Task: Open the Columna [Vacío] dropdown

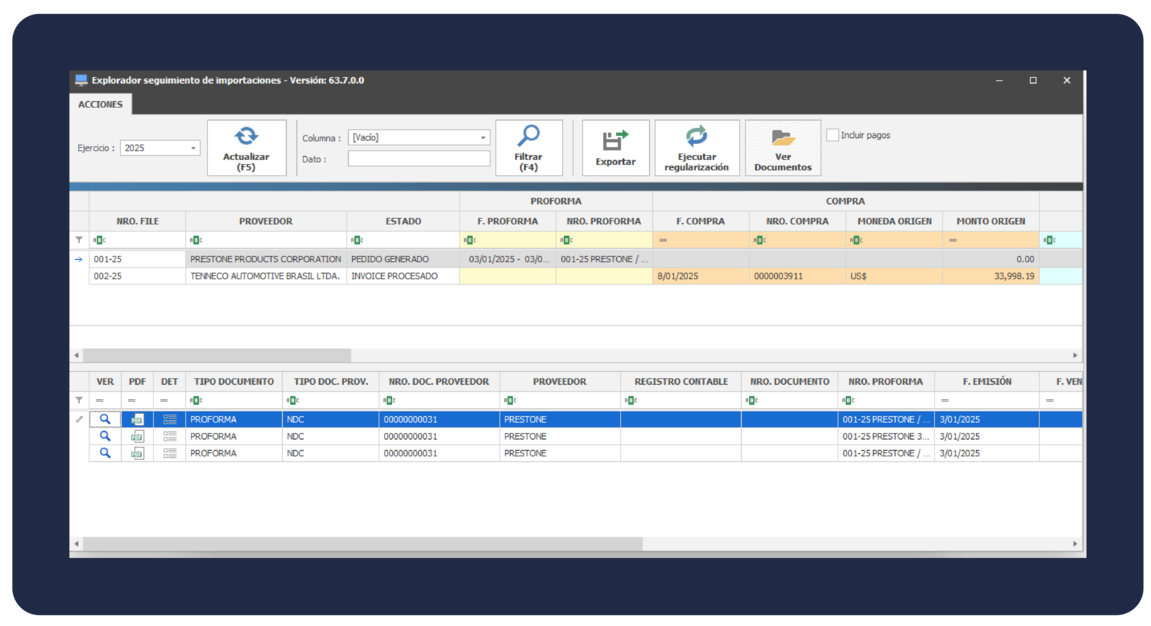Action: pyautogui.click(x=483, y=138)
